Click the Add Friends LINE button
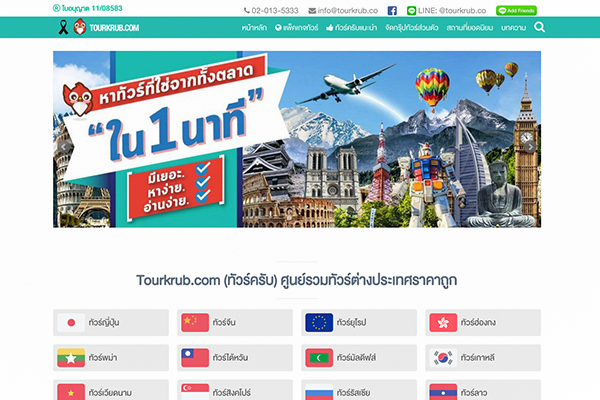The width and height of the screenshot is (600, 400). click(516, 11)
